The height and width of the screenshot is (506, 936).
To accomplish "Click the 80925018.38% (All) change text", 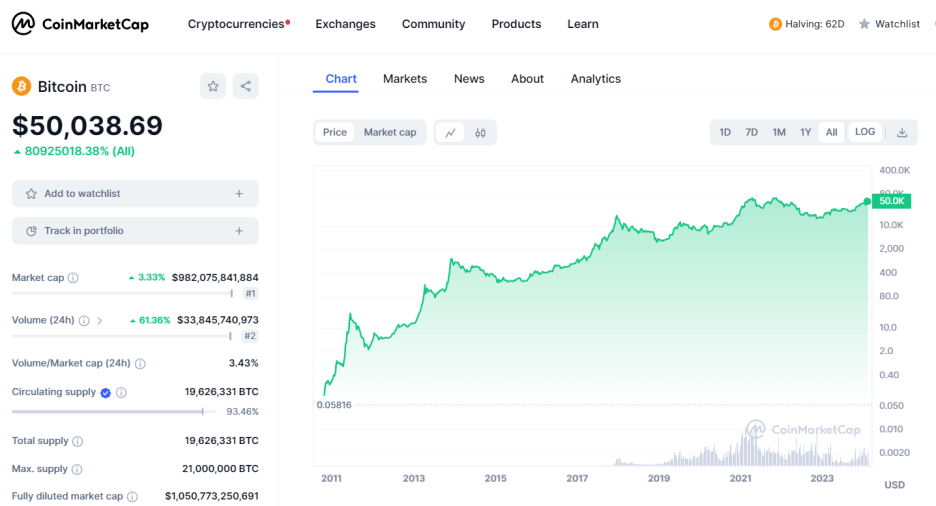I will (75, 152).
